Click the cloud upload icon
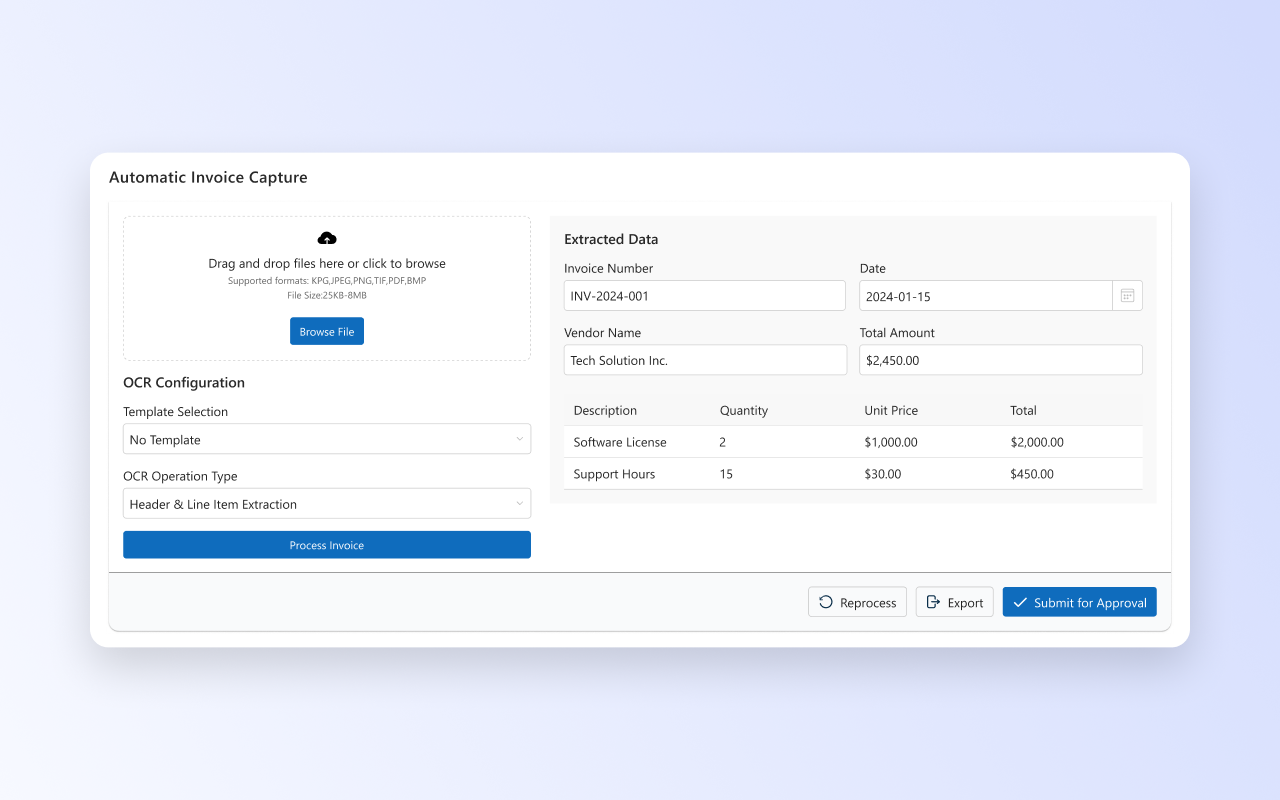This screenshot has height=800, width=1280. 327,238
